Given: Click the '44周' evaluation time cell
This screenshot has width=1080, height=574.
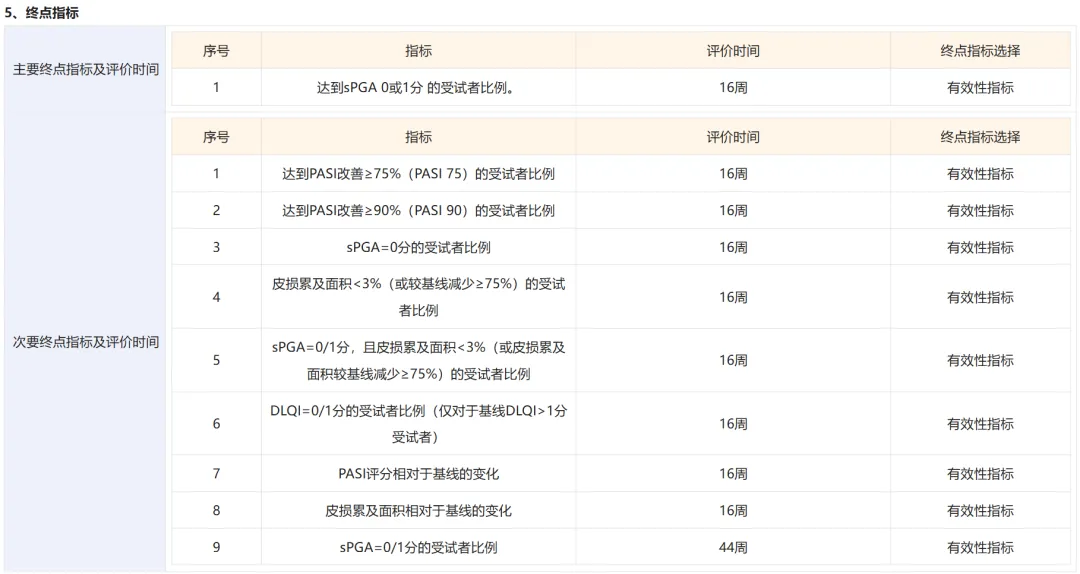Looking at the screenshot, I should pos(733,547).
